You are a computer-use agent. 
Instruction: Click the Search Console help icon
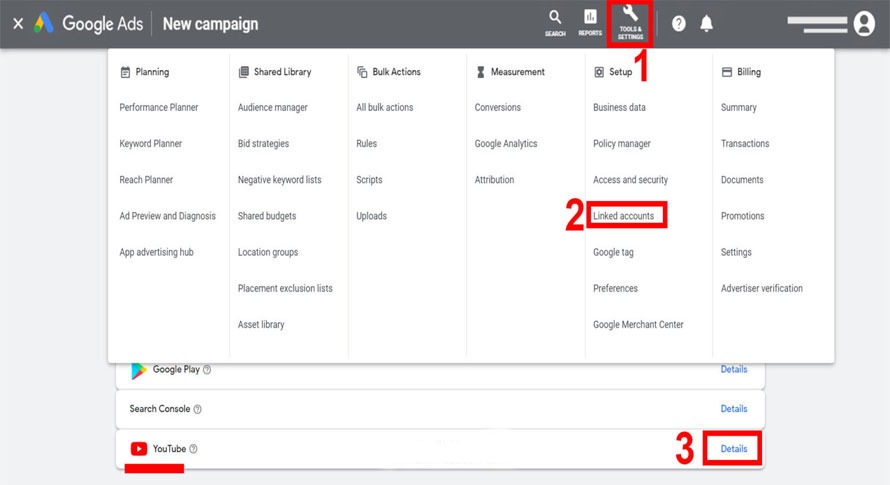197,409
